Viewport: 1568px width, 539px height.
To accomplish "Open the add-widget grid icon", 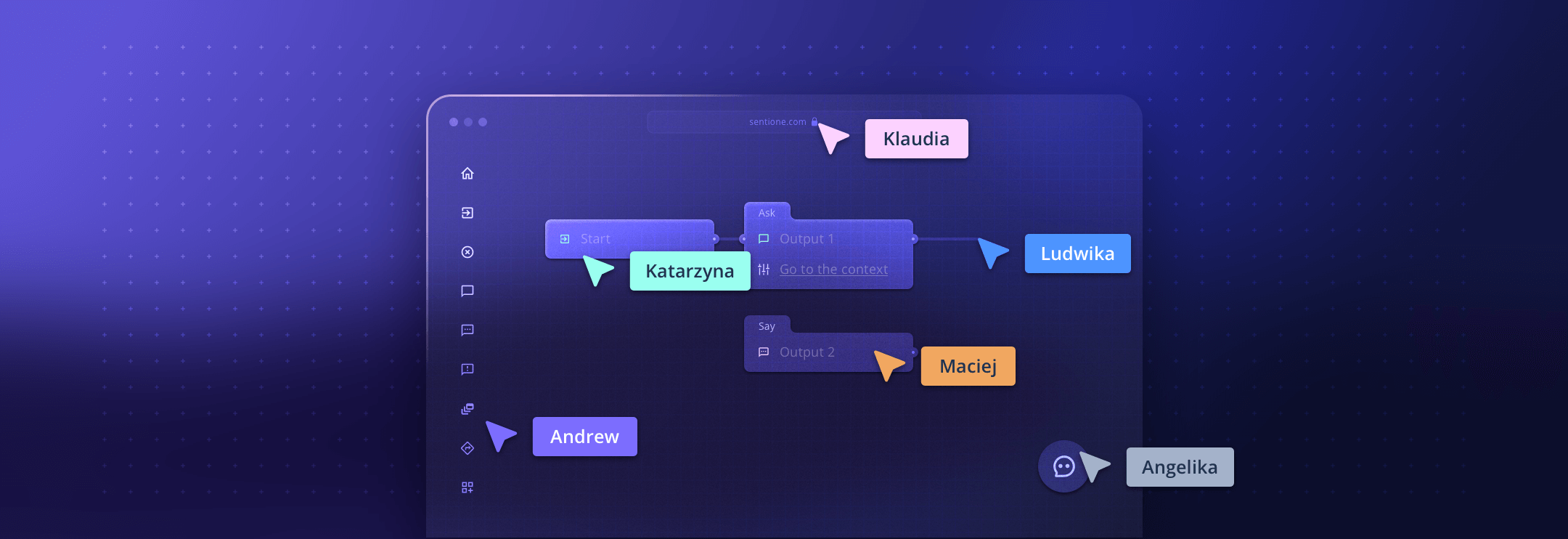I will click(x=467, y=487).
